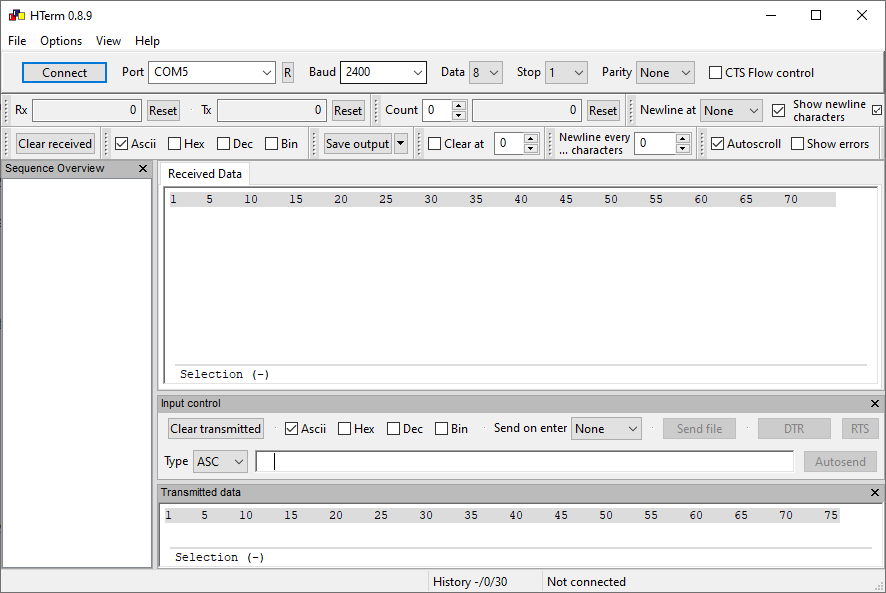Close the Sequence Overview panel
Image resolution: width=886 pixels, height=593 pixels.
tap(142, 168)
